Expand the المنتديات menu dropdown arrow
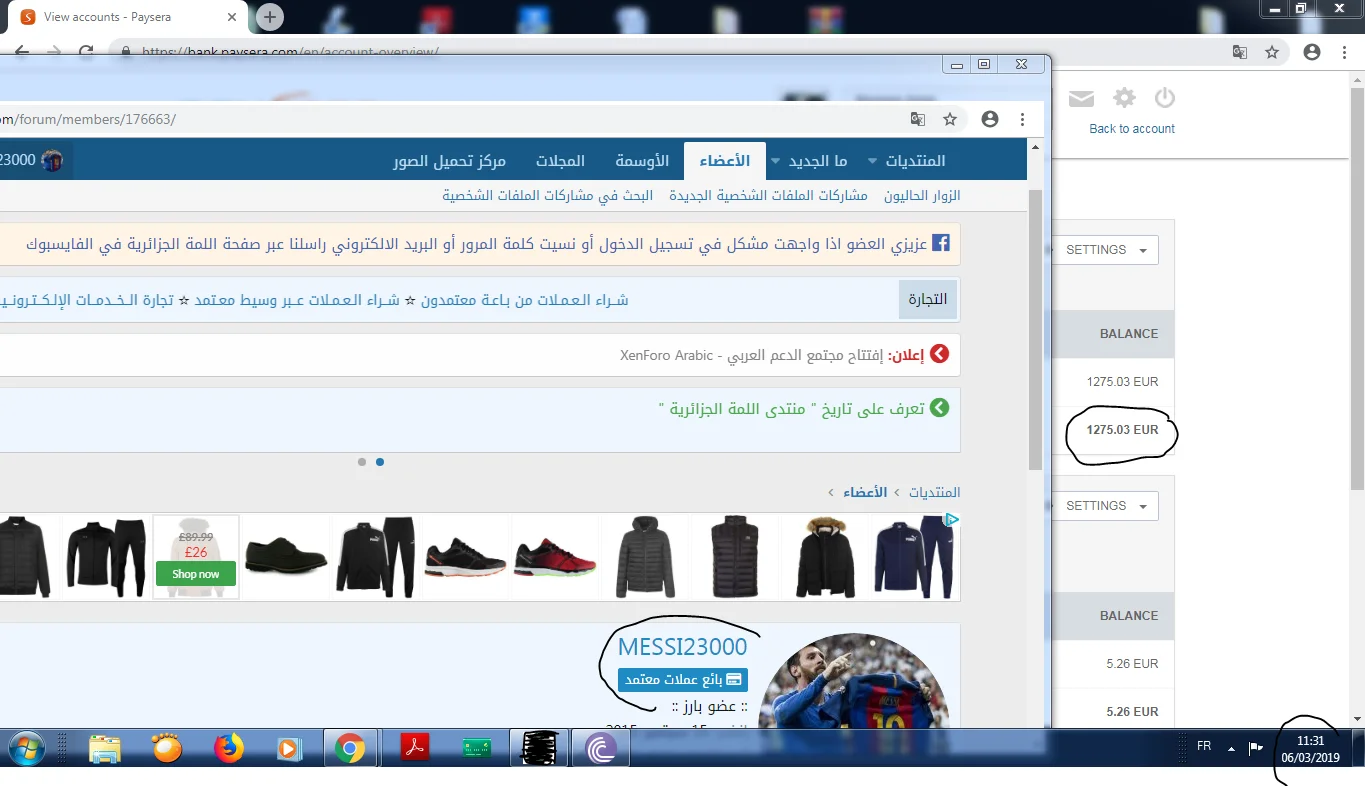 872,161
